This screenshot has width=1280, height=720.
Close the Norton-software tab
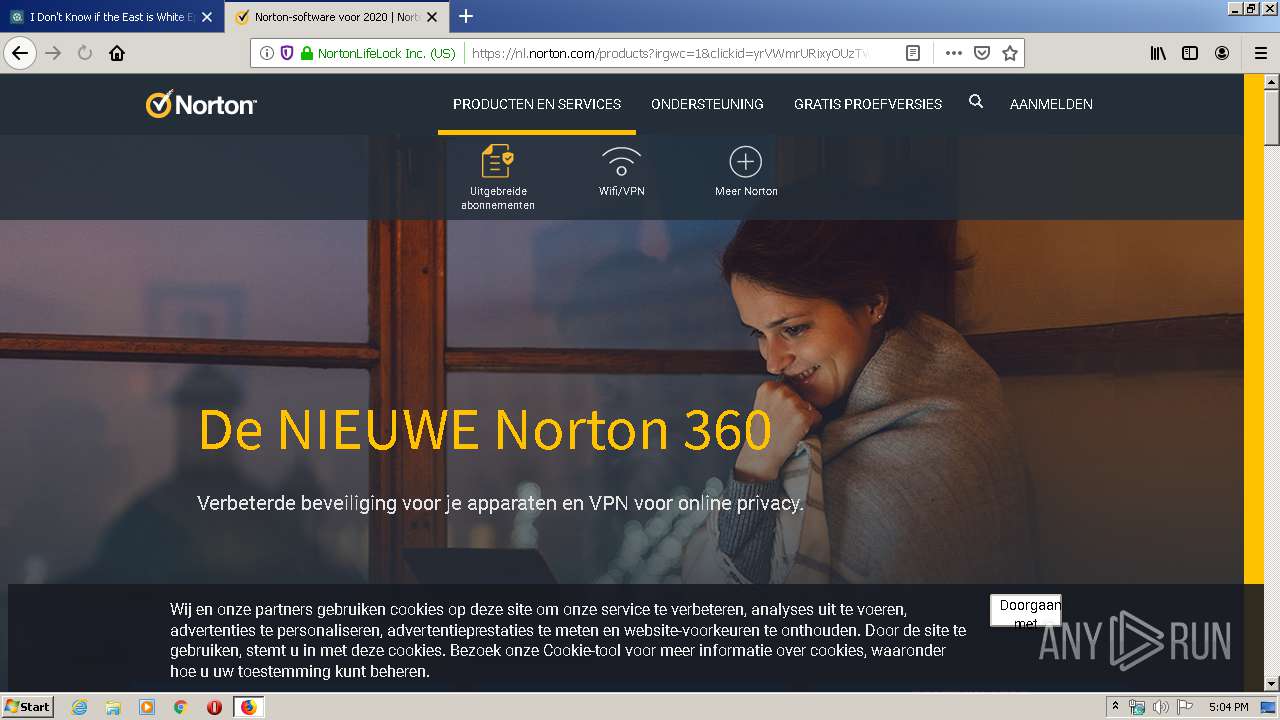pyautogui.click(x=432, y=17)
